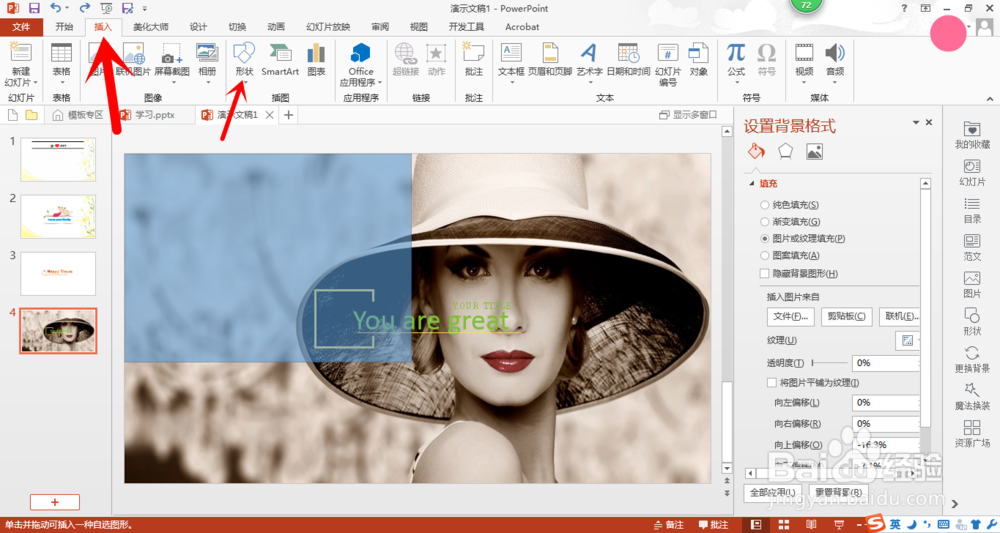Click the Notes (备注) status bar button
The height and width of the screenshot is (533, 1000).
click(x=669, y=525)
